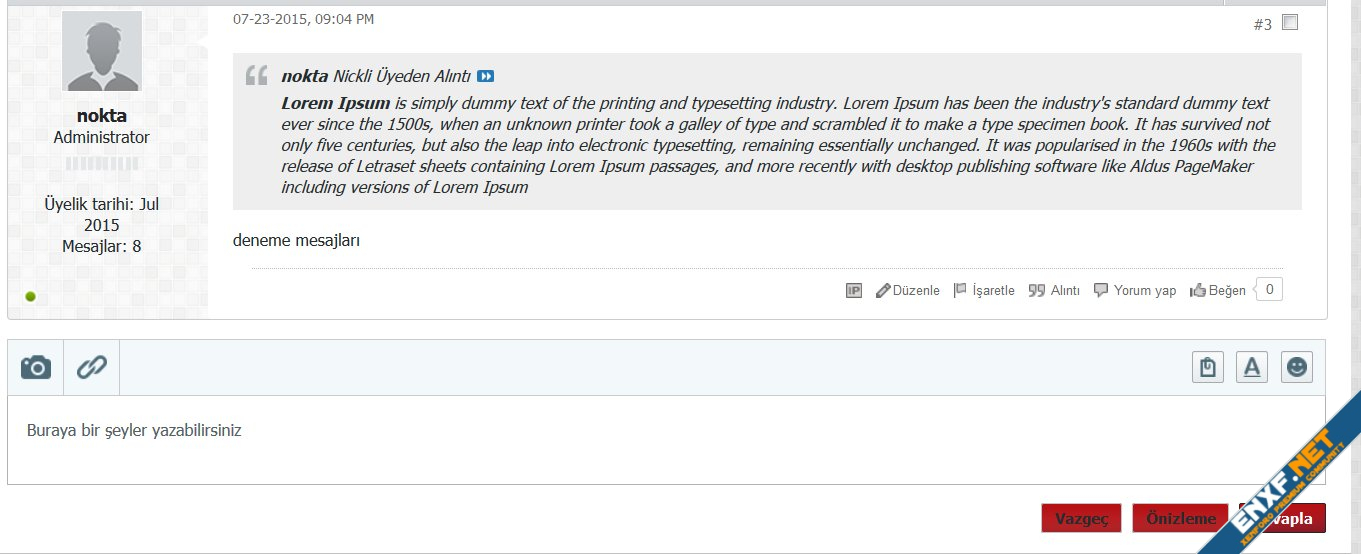Click the IP address icon on post
The height and width of the screenshot is (554, 1361).
click(x=854, y=291)
